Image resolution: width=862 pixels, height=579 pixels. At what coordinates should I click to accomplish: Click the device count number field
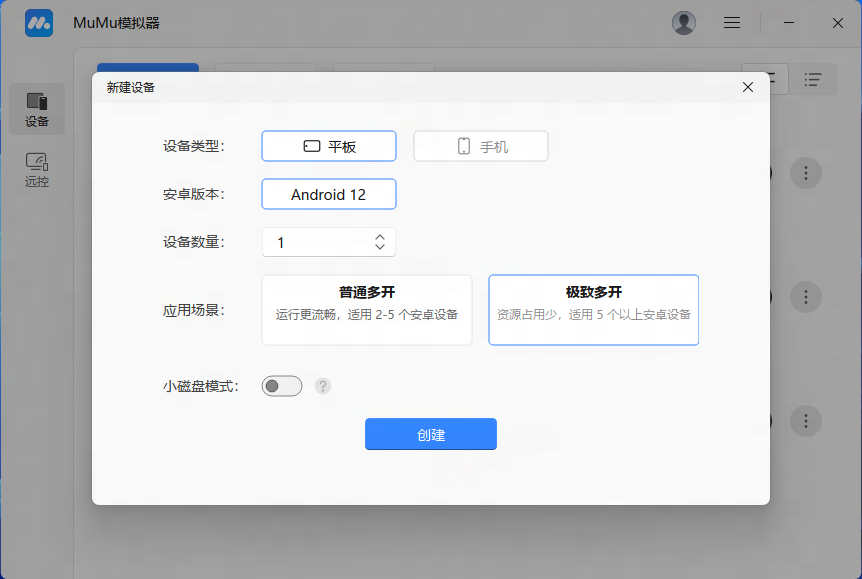(315, 242)
